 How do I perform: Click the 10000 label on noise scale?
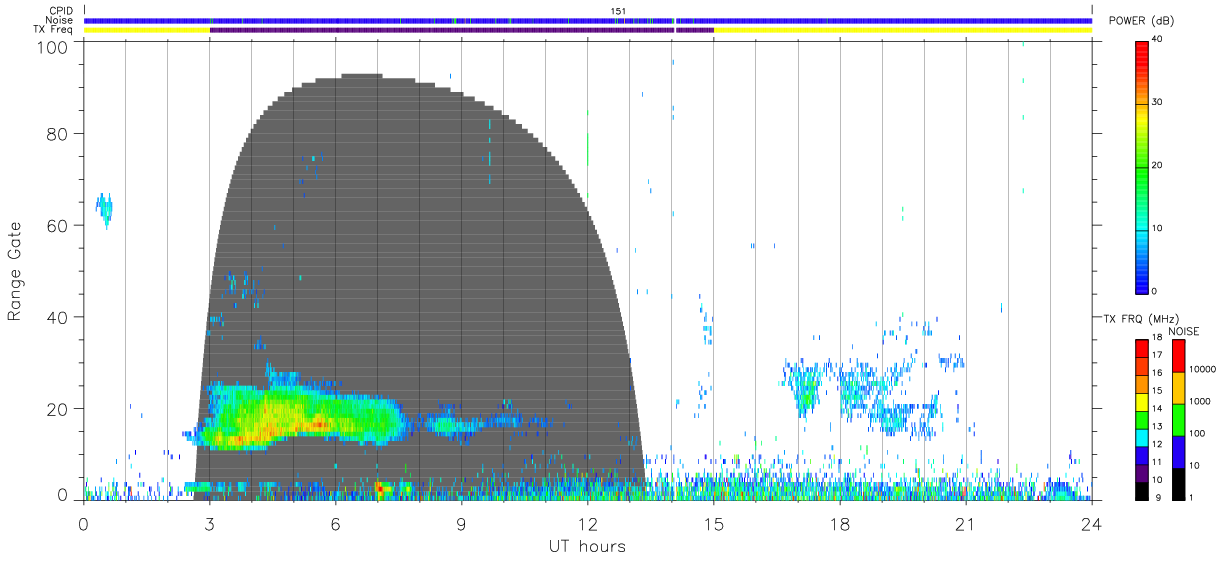click(x=1203, y=369)
